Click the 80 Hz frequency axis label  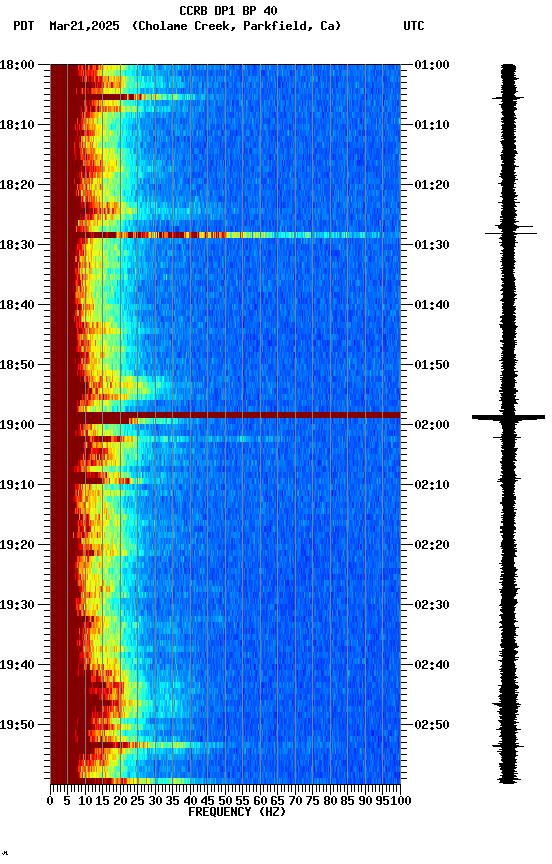point(330,801)
